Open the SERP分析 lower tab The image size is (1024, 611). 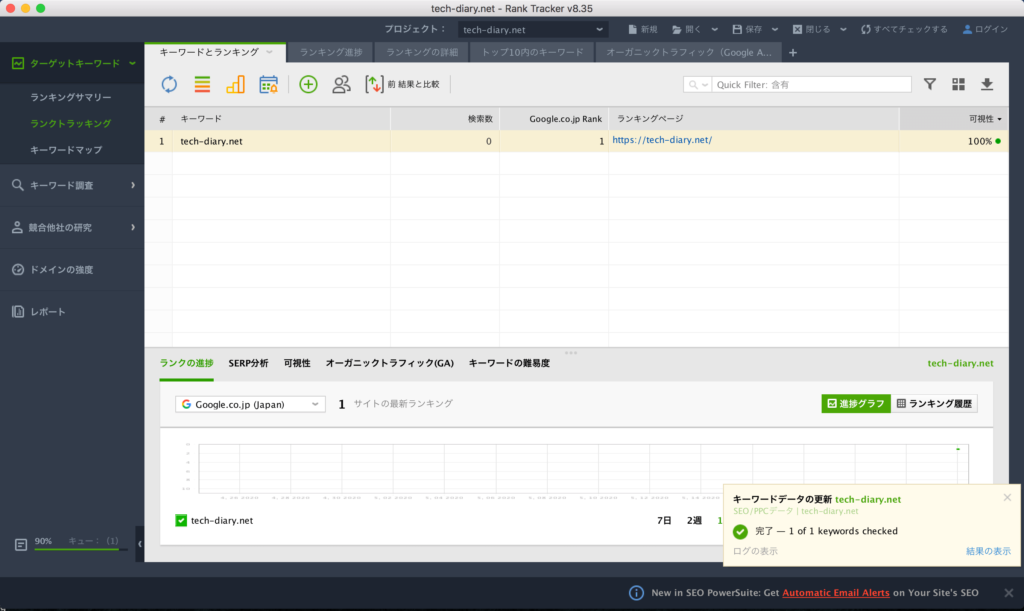tap(248, 363)
